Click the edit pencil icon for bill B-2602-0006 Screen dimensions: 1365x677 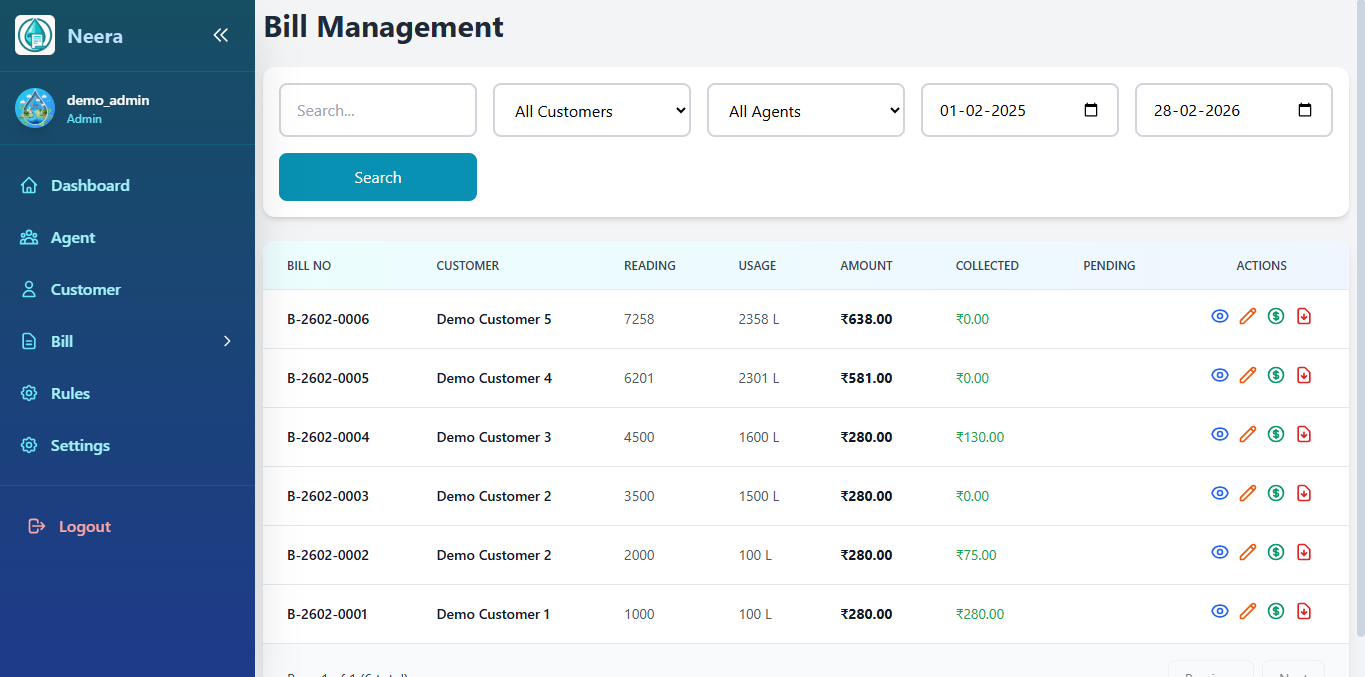1247,317
